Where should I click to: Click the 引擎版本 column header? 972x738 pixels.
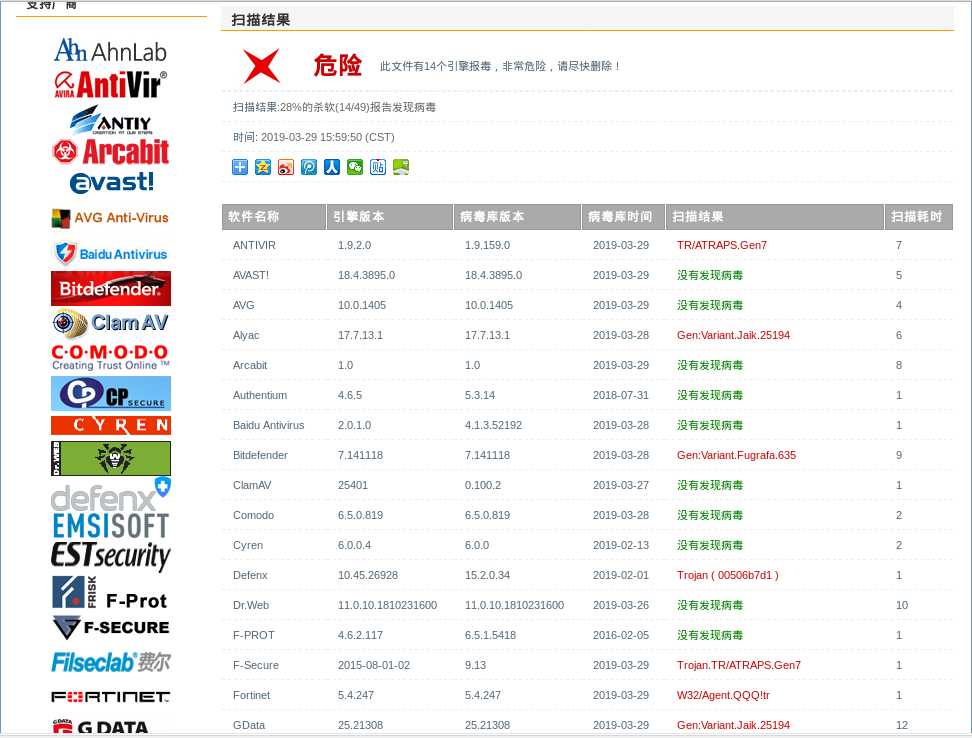[x=390, y=217]
